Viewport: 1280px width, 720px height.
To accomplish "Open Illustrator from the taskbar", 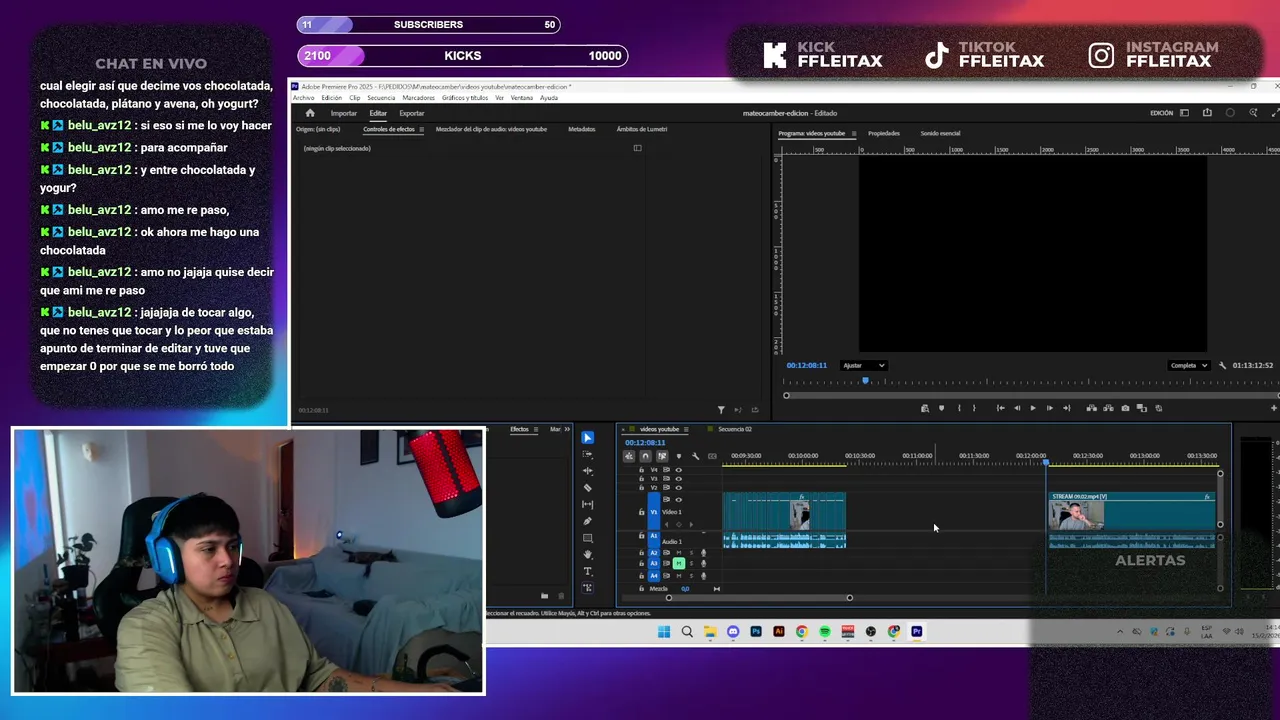I will point(779,632).
